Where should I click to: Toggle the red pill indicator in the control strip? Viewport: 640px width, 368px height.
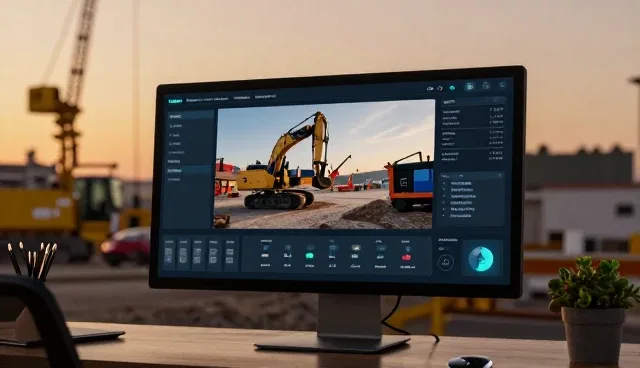click(x=406, y=257)
